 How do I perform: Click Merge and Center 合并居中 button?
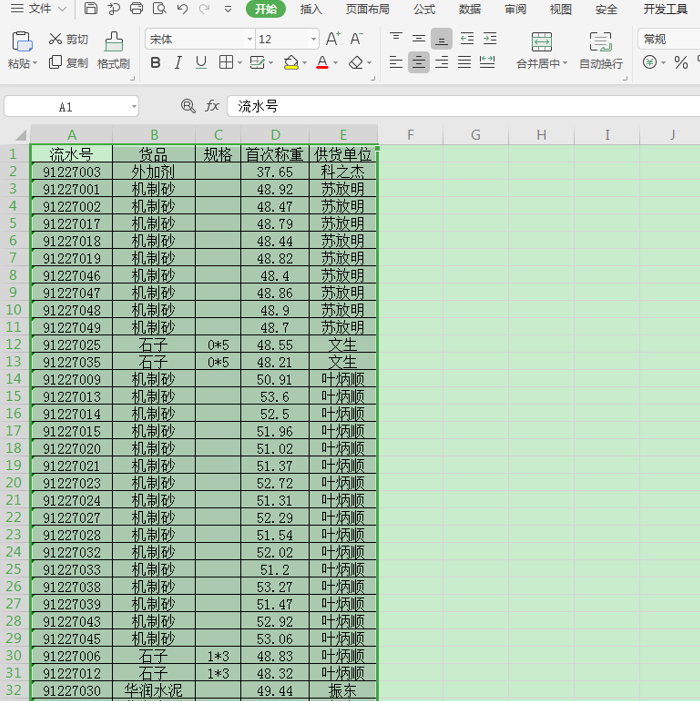[x=542, y=51]
